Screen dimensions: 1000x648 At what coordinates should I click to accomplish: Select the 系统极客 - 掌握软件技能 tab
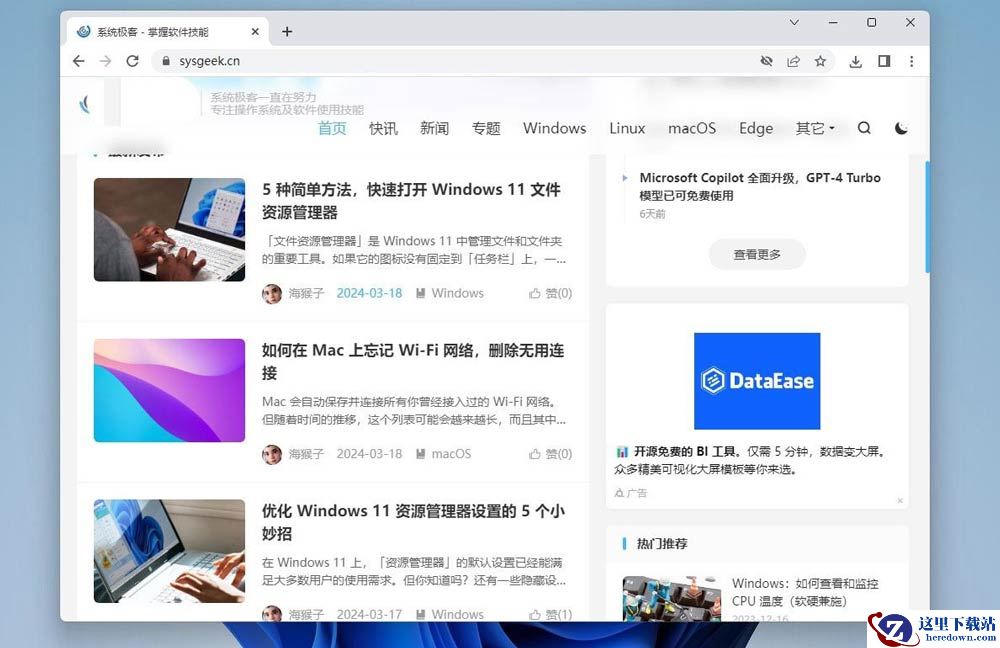click(168, 31)
